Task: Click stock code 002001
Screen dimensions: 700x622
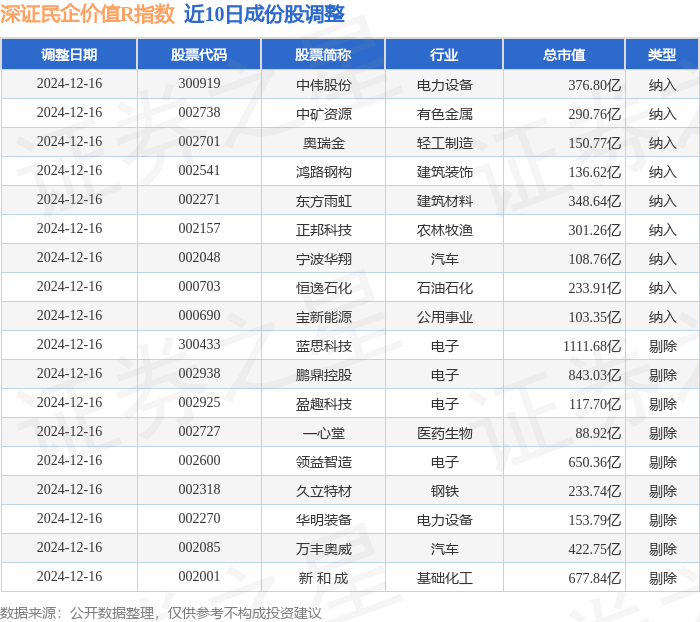Action: [199, 577]
